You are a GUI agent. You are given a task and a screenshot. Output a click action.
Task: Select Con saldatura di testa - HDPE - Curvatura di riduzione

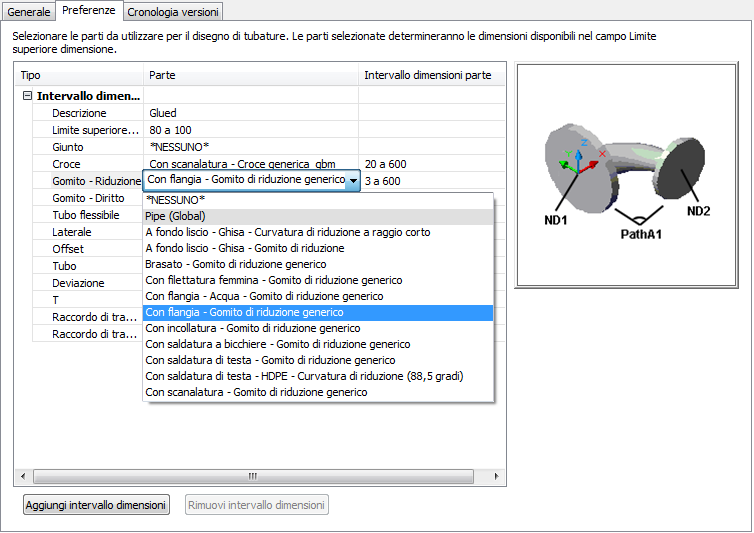[x=318, y=376]
